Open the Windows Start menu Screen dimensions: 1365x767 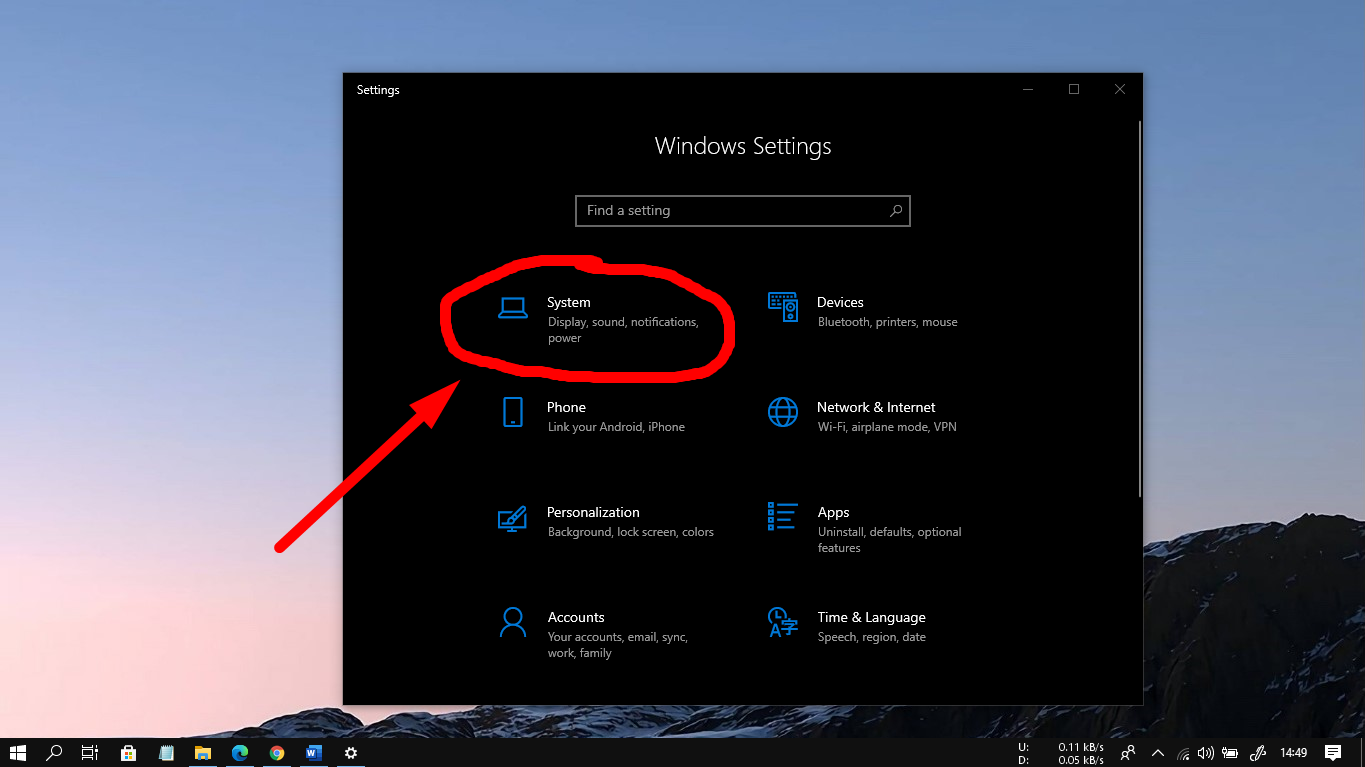click(18, 753)
